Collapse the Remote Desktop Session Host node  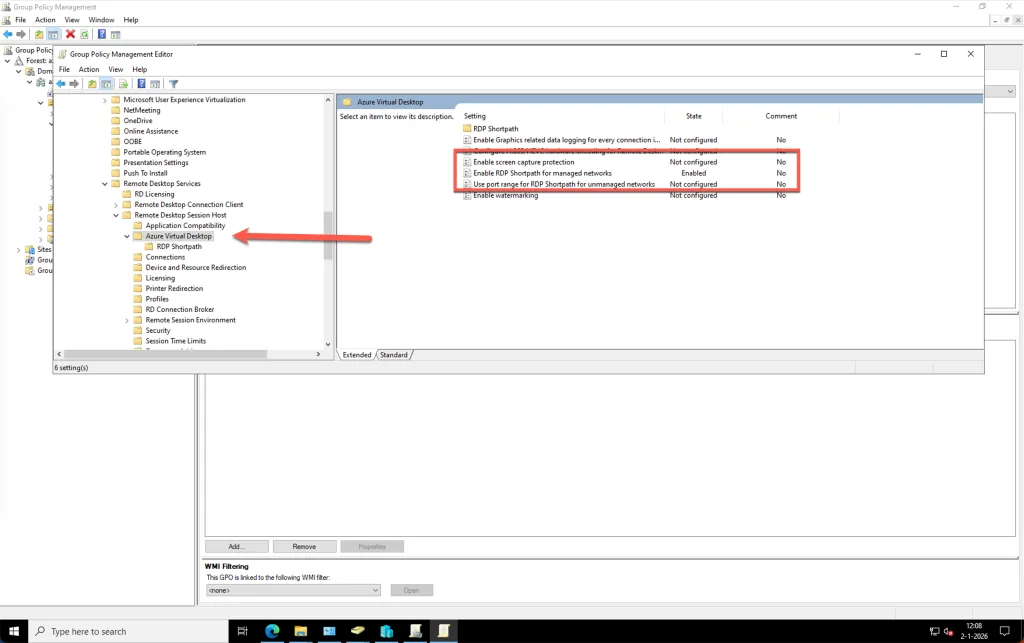click(x=116, y=215)
